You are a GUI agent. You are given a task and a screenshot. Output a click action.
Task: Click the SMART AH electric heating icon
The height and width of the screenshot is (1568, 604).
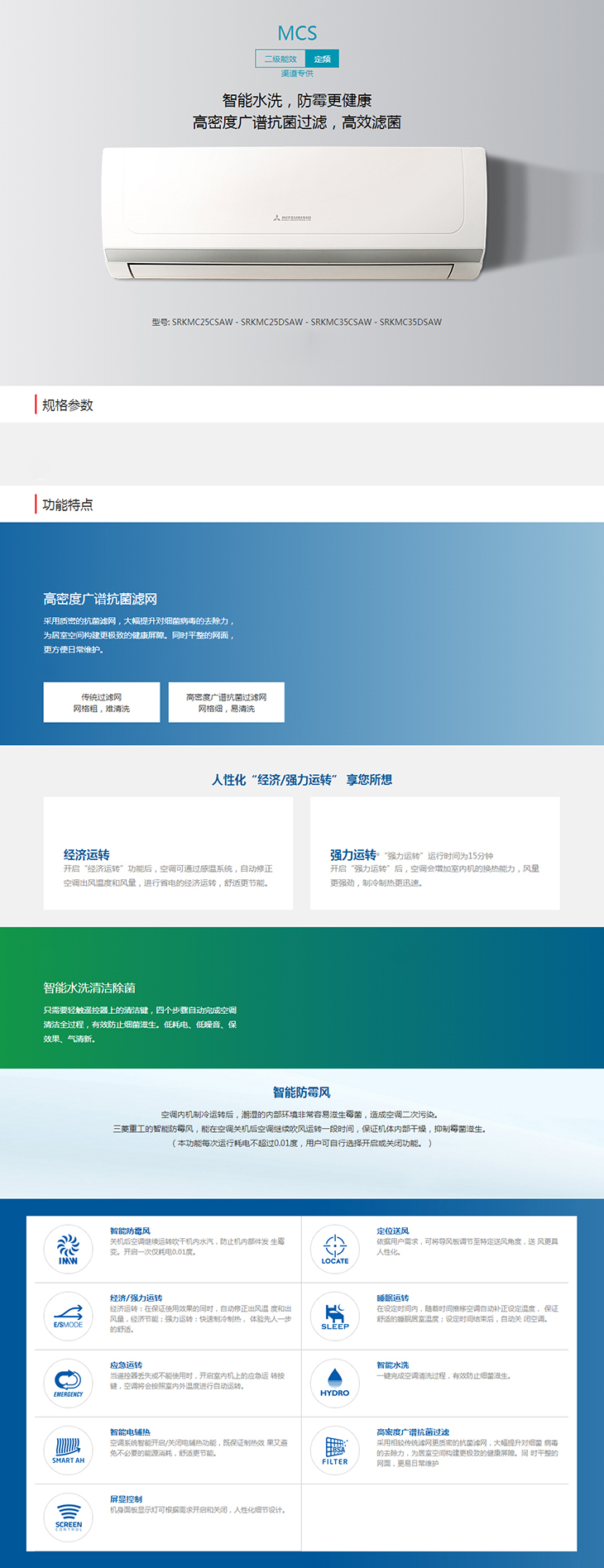[68, 1450]
